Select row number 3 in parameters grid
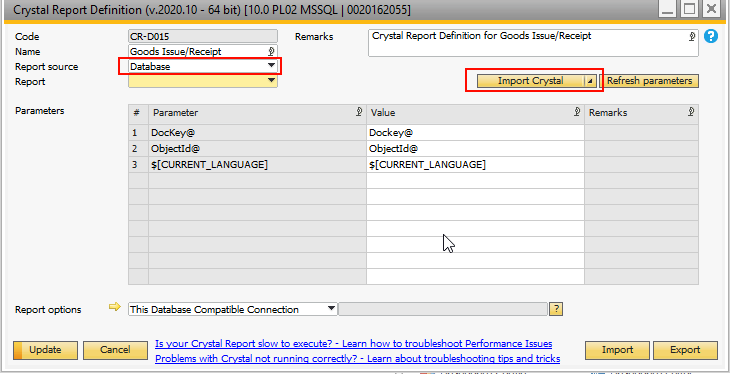 pos(138,164)
